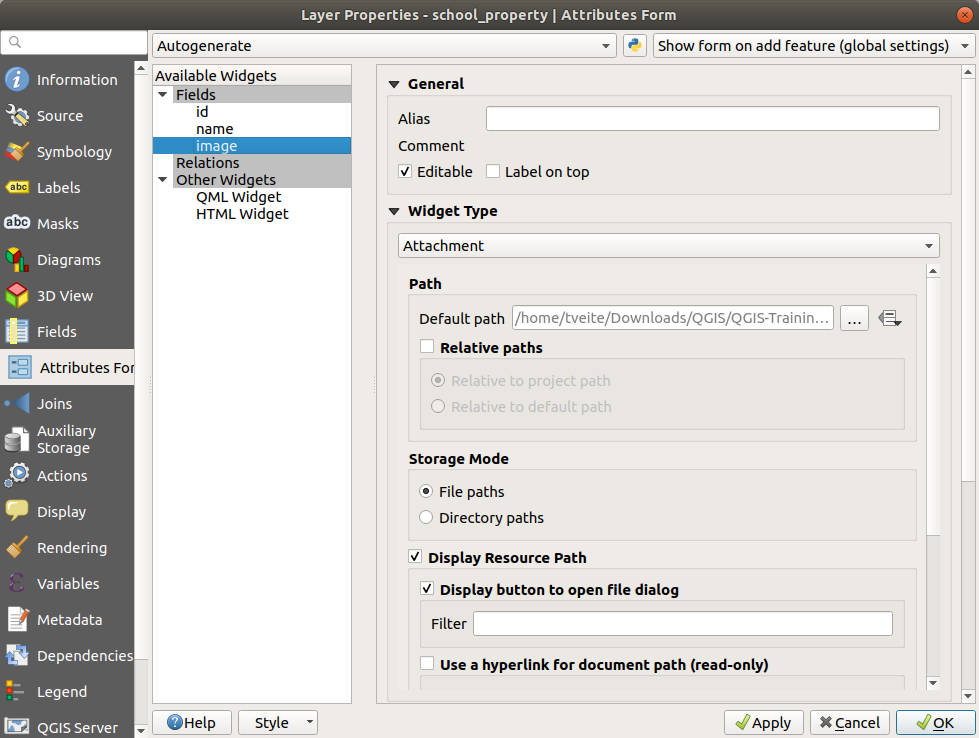This screenshot has height=738, width=979.
Task: Click the Python form init code icon
Action: [x=634, y=46]
